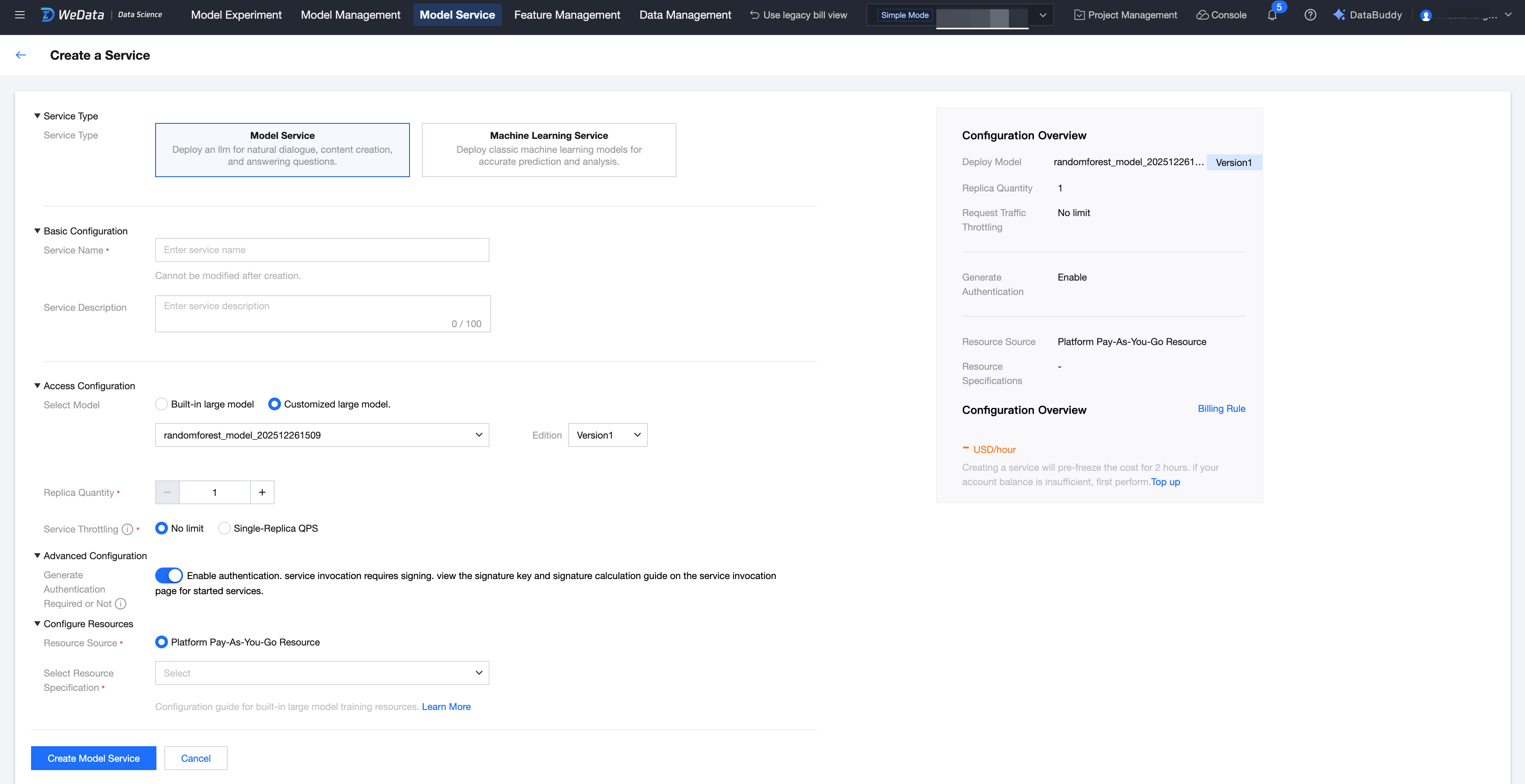
Task: Click the help question mark icon
Action: click(1310, 15)
